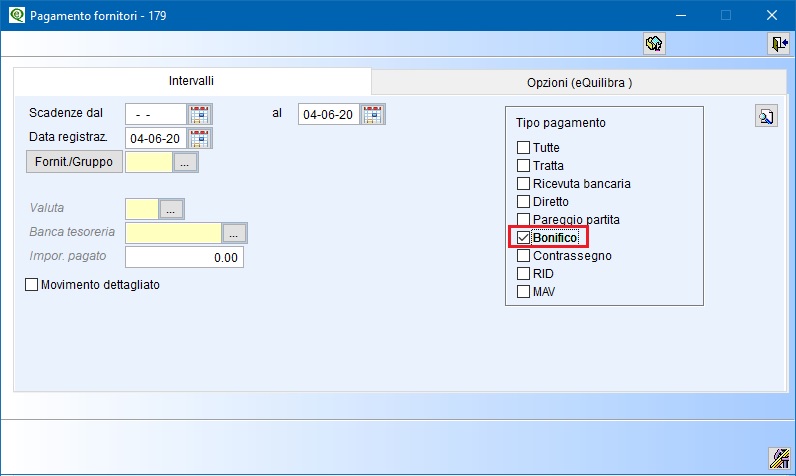Click the 'Tipo pagamento' group label
The height and width of the screenshot is (476, 796).
tap(560, 123)
